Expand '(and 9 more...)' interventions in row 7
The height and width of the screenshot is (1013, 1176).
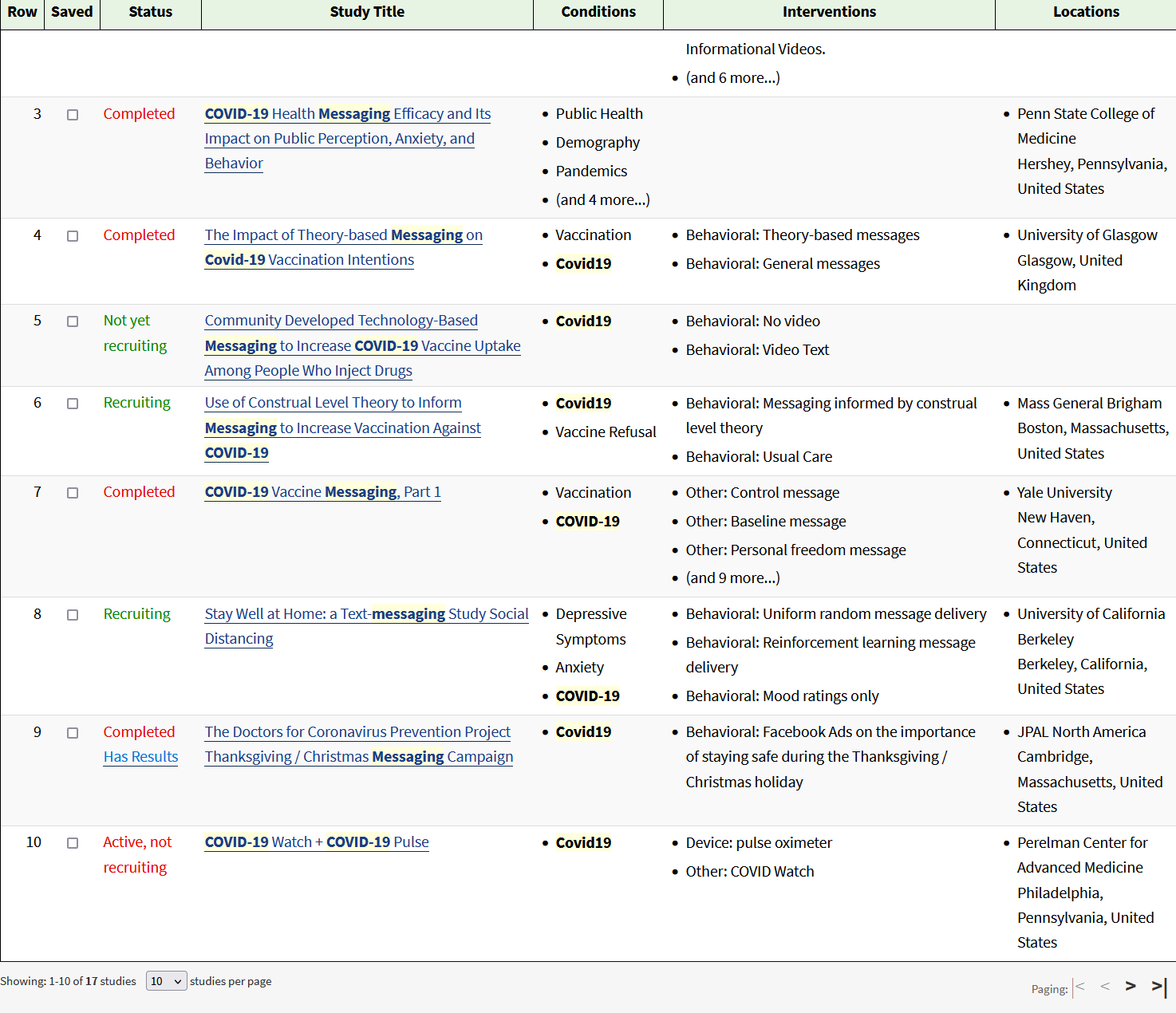tap(732, 578)
